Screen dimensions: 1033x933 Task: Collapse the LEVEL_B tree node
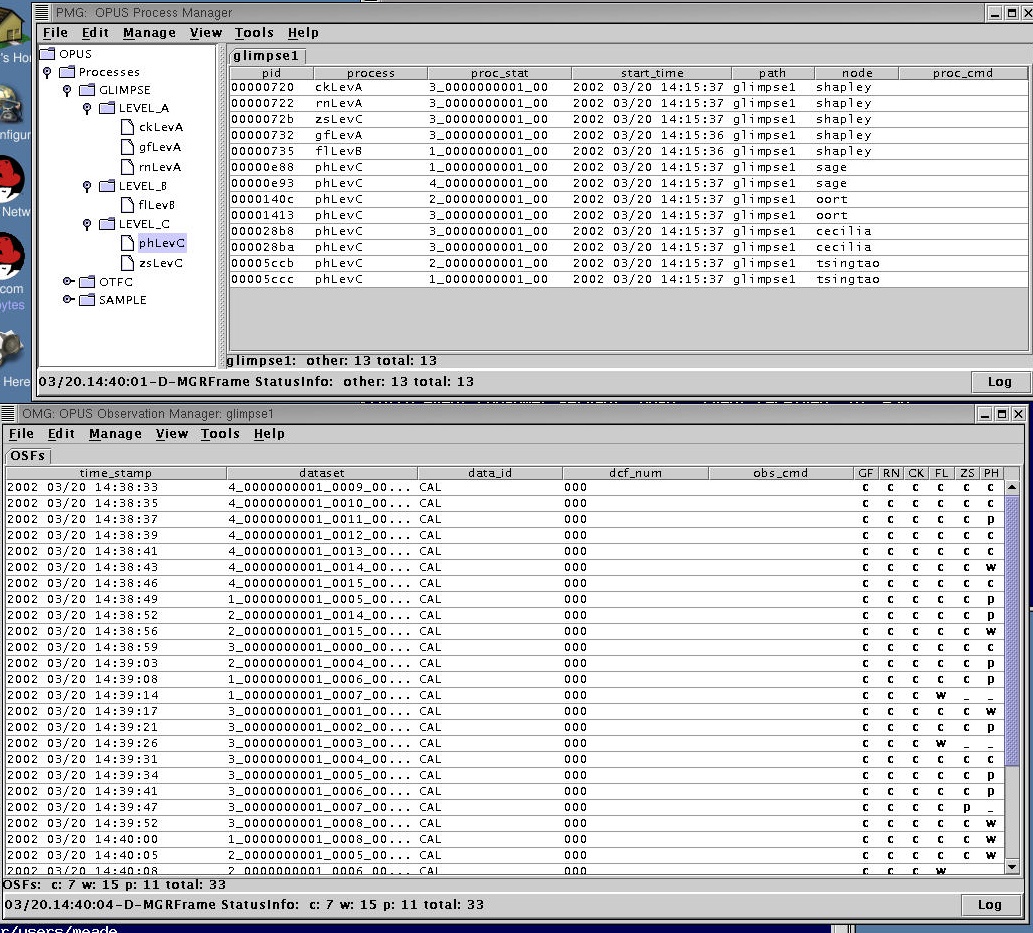click(x=87, y=186)
